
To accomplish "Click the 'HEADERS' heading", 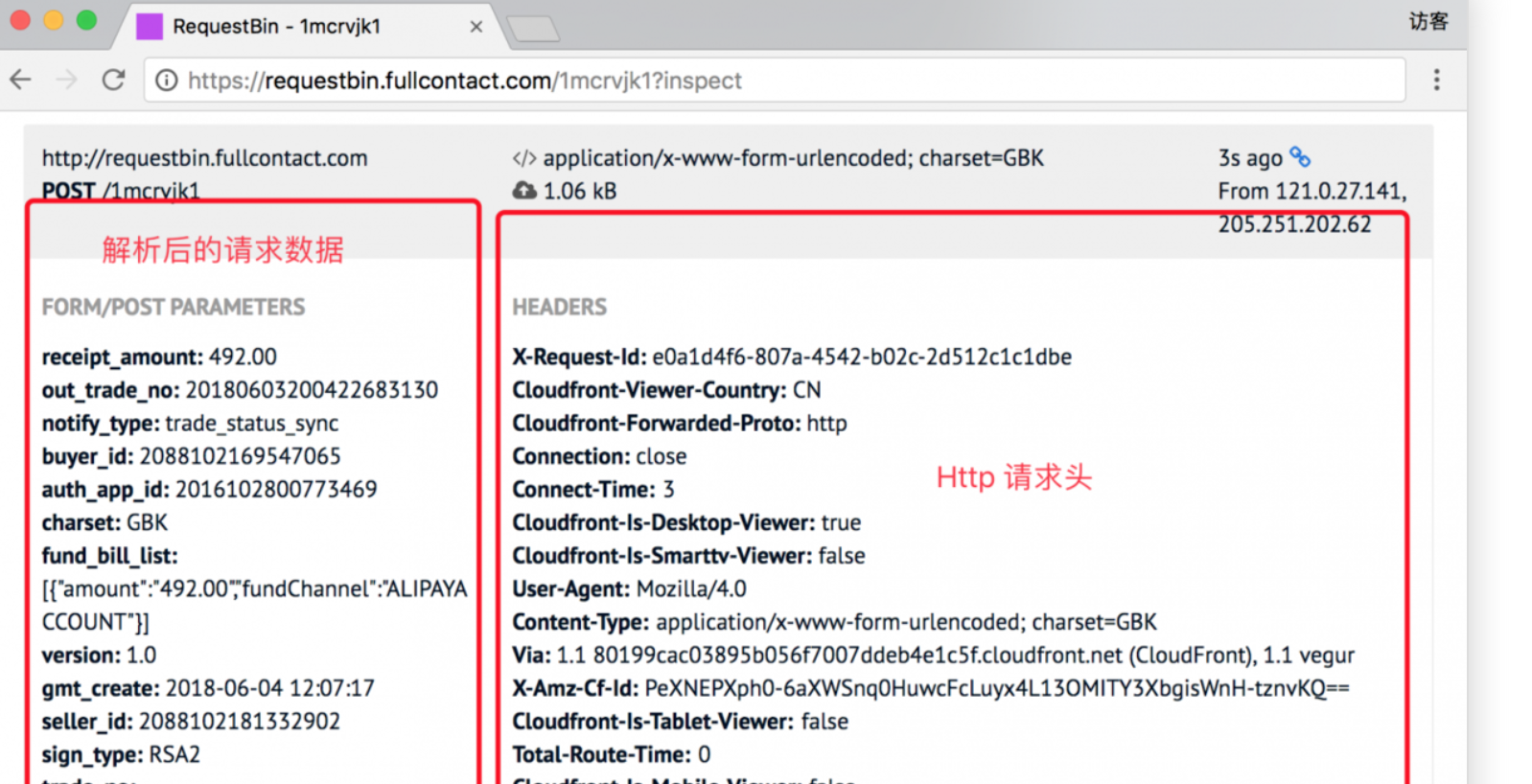I will (x=560, y=307).
